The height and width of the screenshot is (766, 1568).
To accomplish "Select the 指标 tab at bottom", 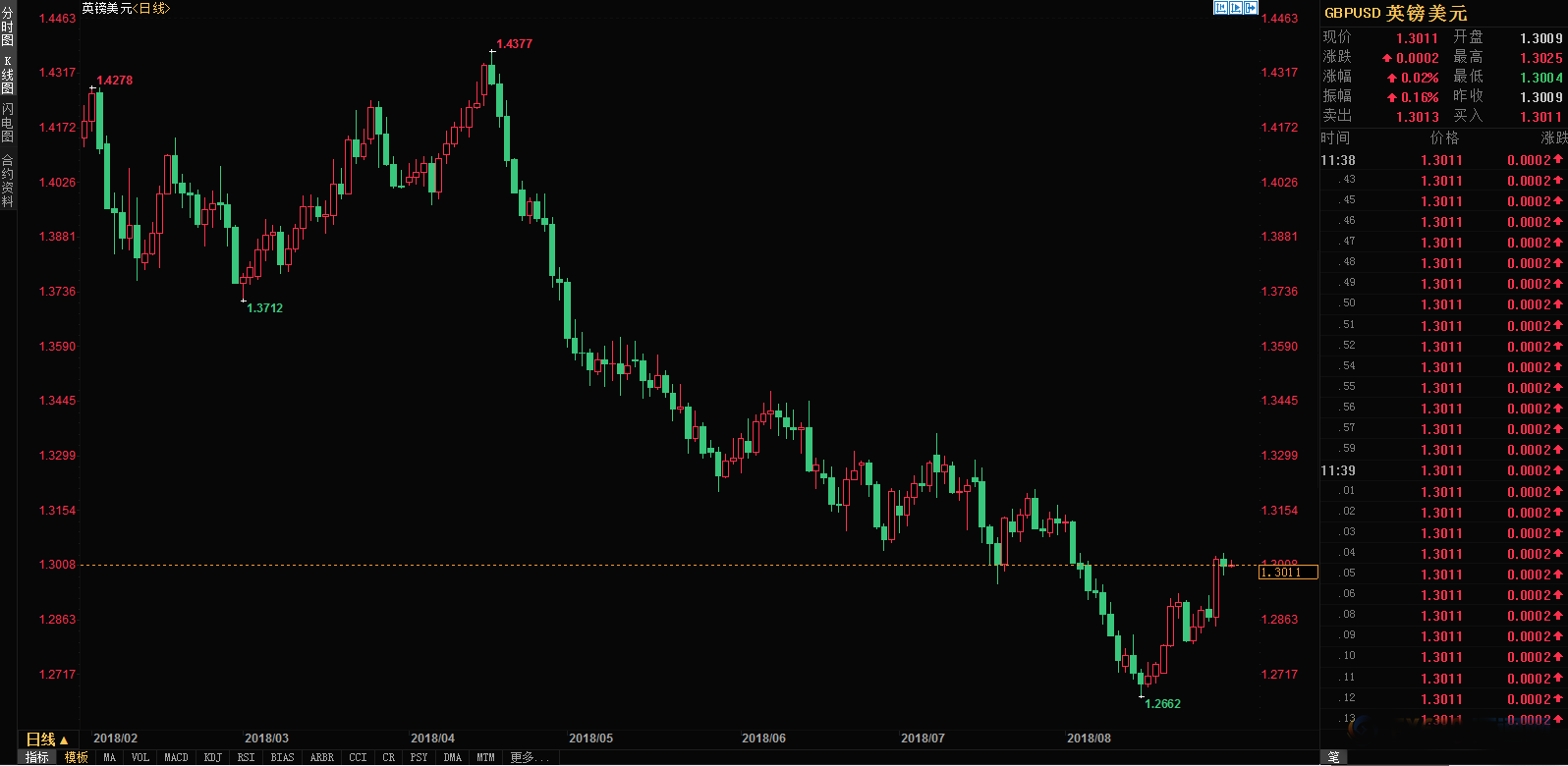I will (x=37, y=757).
